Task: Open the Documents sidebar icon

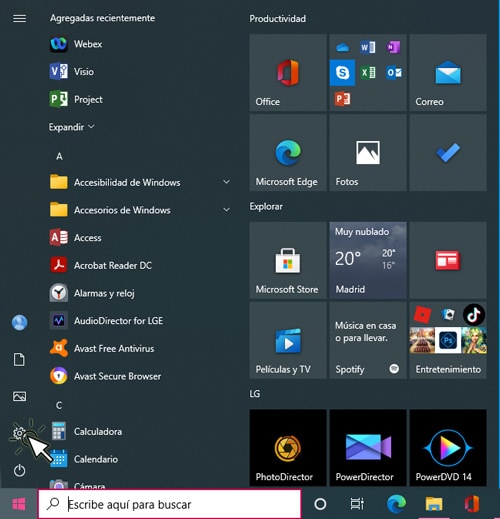Action: (19, 360)
